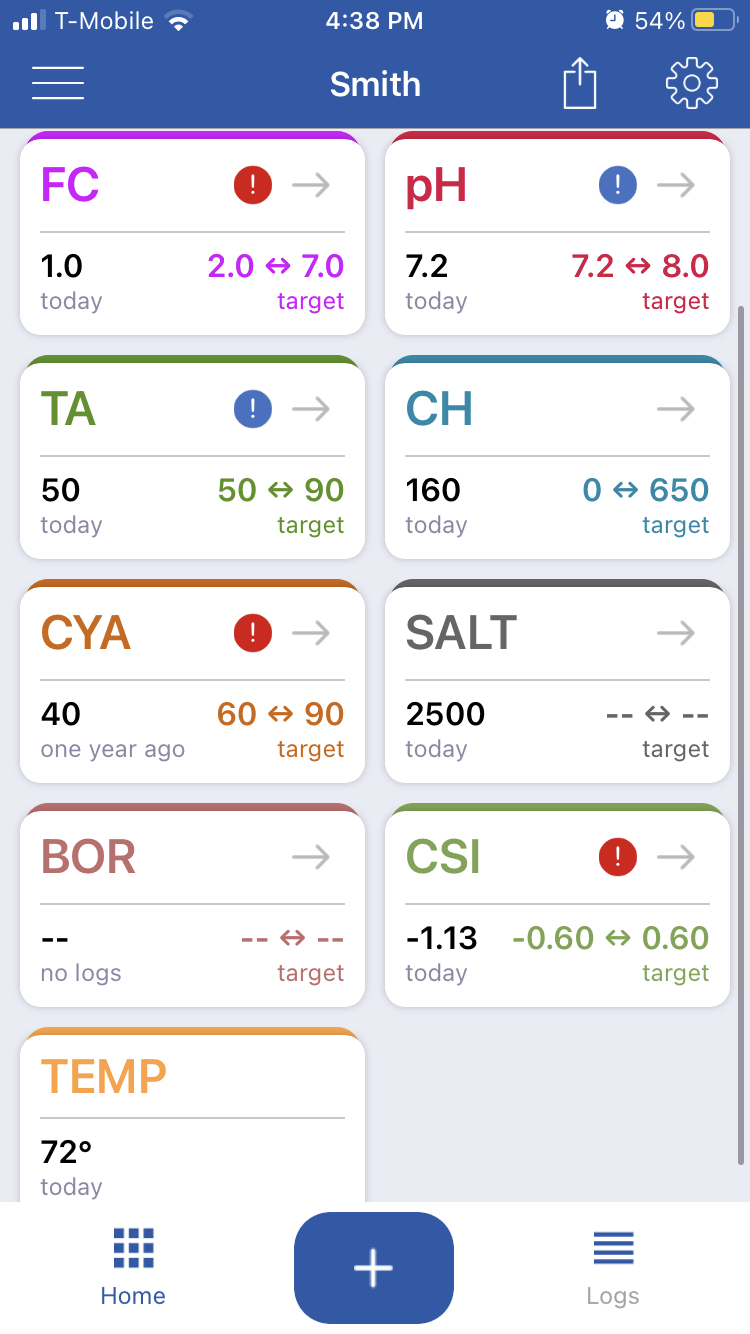
Task: Switch to the Logs tab
Action: (x=613, y=1267)
